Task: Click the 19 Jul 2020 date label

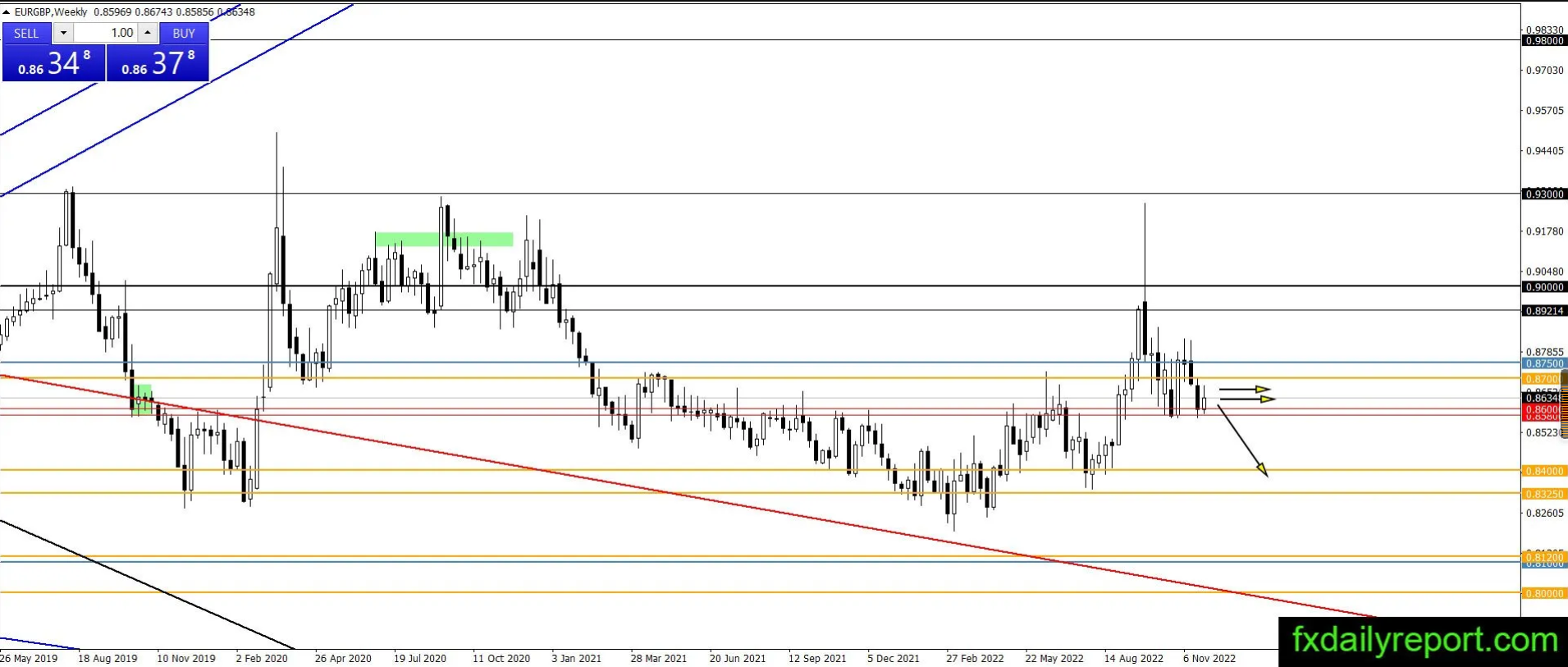Action: pos(420,658)
